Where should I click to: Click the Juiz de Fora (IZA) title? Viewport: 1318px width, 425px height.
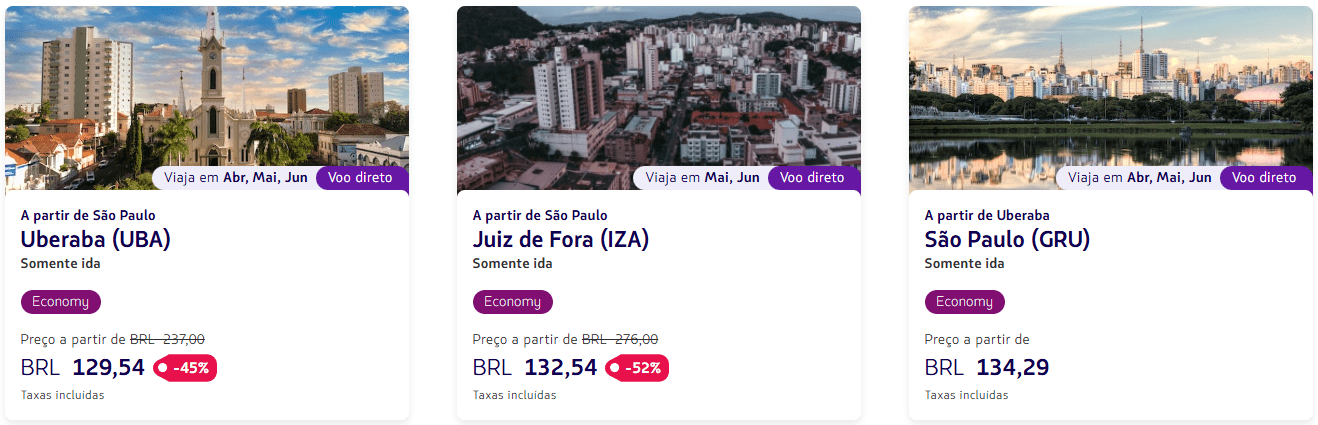(x=561, y=240)
